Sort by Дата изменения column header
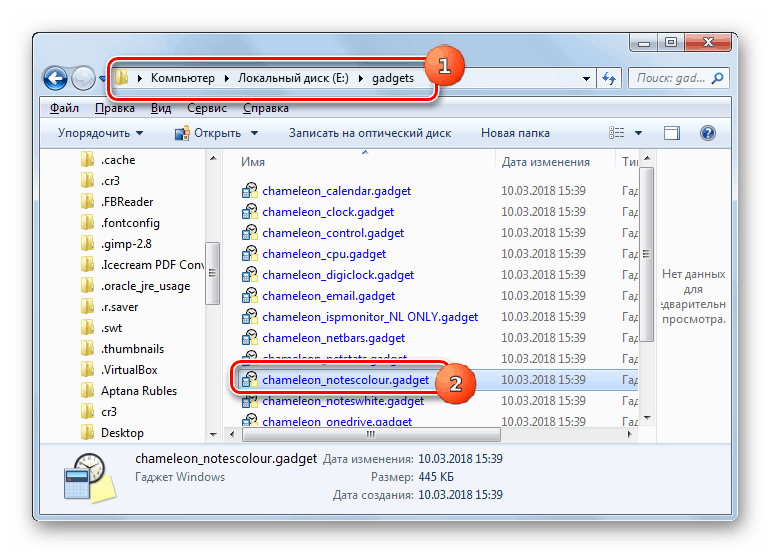This screenshot has height=554, width=771. [x=545, y=162]
